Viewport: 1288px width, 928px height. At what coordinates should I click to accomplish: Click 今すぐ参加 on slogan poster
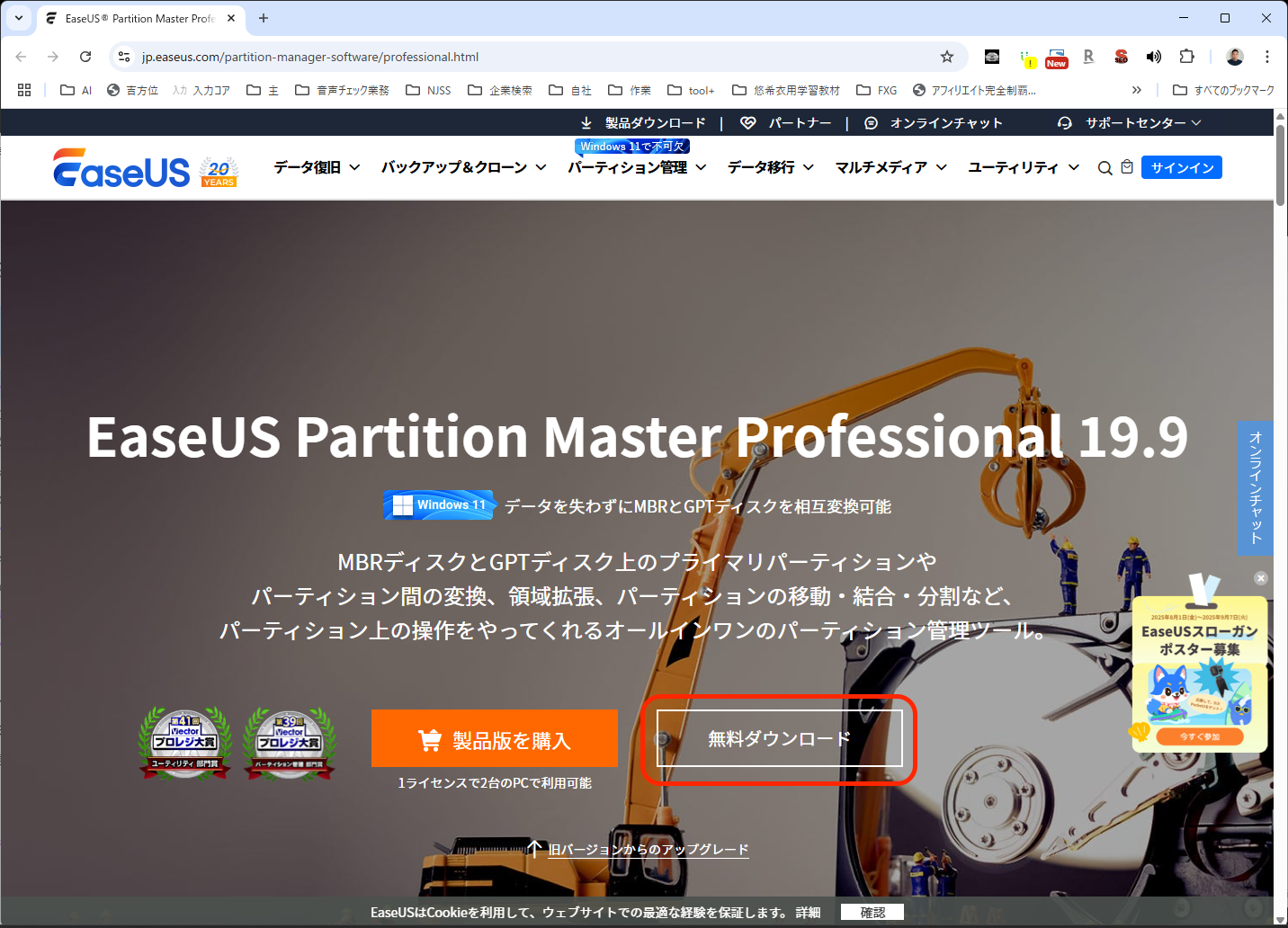coord(1200,736)
